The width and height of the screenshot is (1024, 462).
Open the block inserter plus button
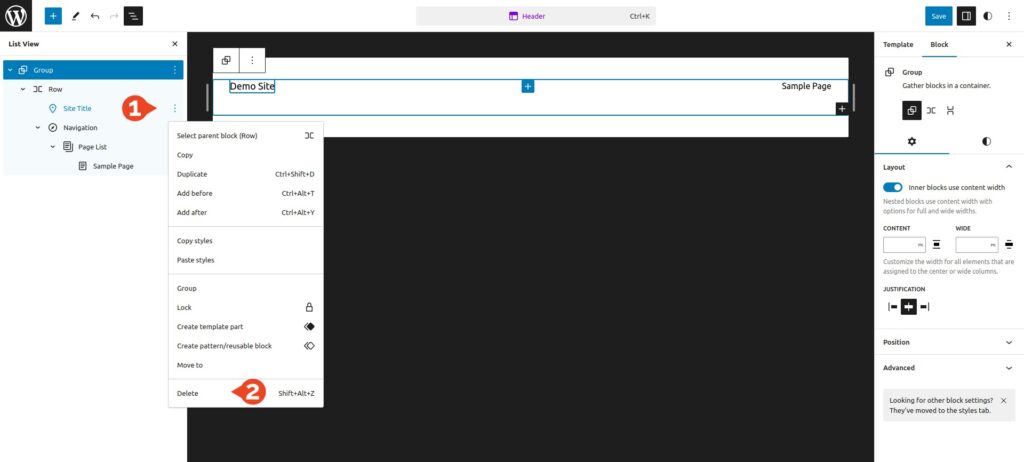pos(53,16)
